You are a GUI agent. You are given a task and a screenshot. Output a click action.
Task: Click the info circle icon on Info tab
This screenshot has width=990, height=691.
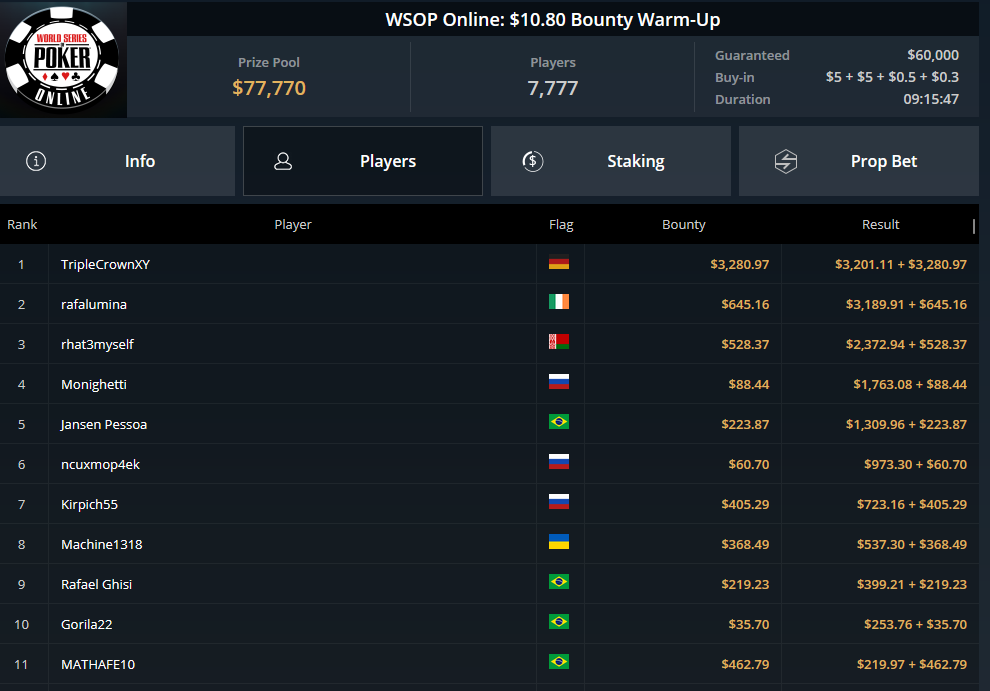coord(36,161)
